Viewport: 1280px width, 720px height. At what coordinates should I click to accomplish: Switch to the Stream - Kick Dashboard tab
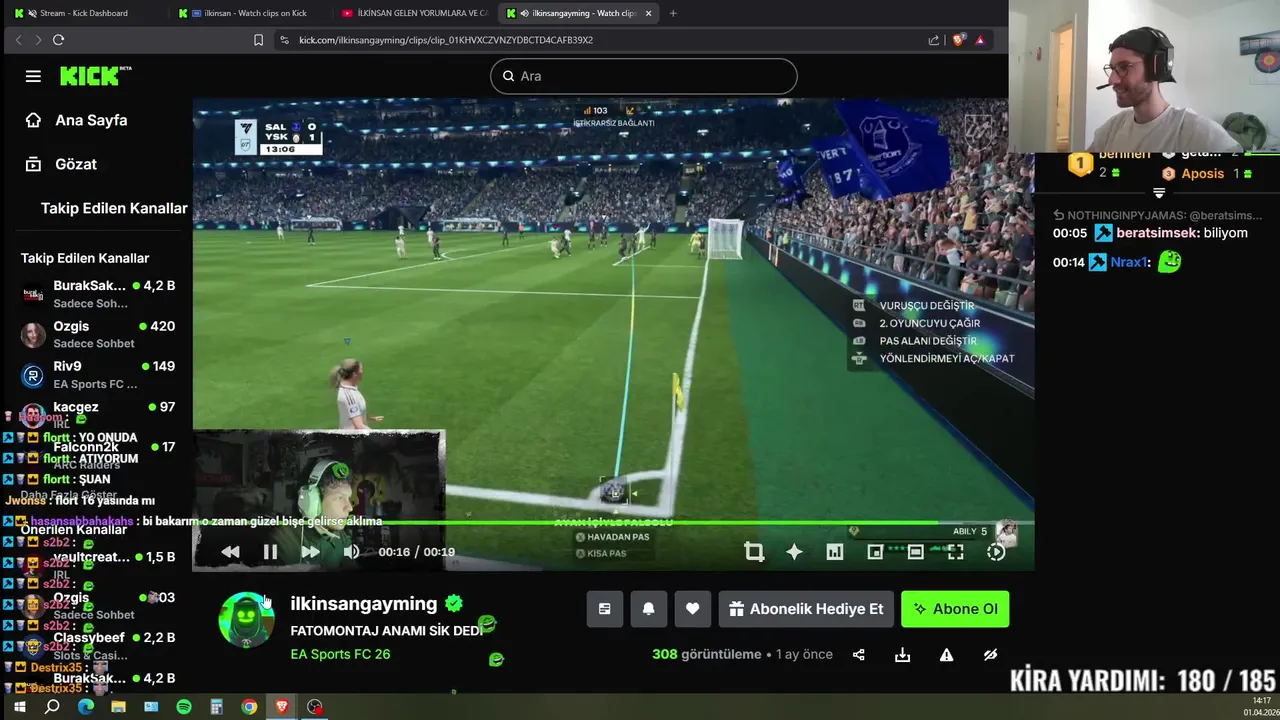[84, 13]
